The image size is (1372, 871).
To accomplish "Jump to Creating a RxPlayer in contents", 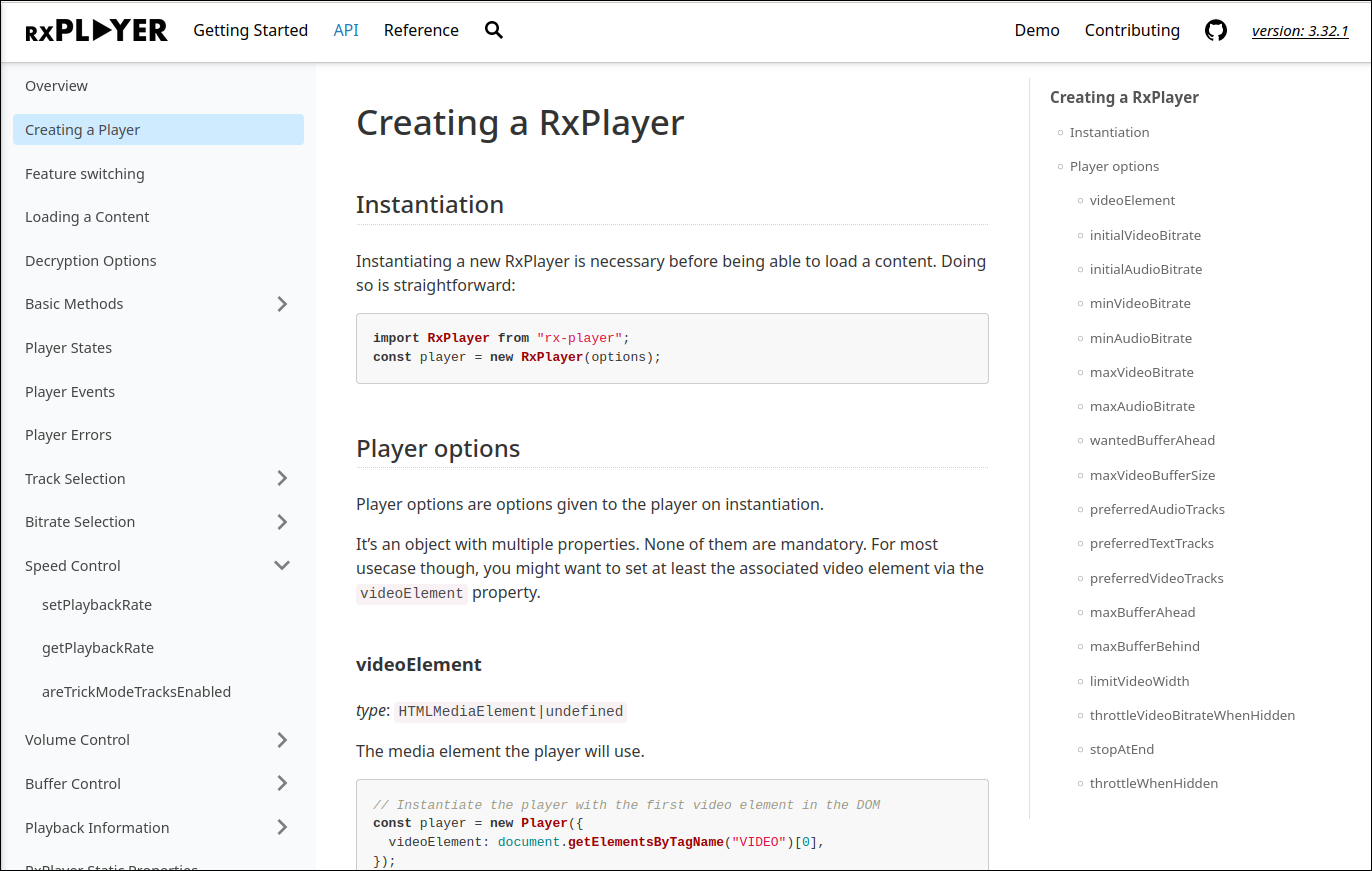I will (x=1124, y=97).
